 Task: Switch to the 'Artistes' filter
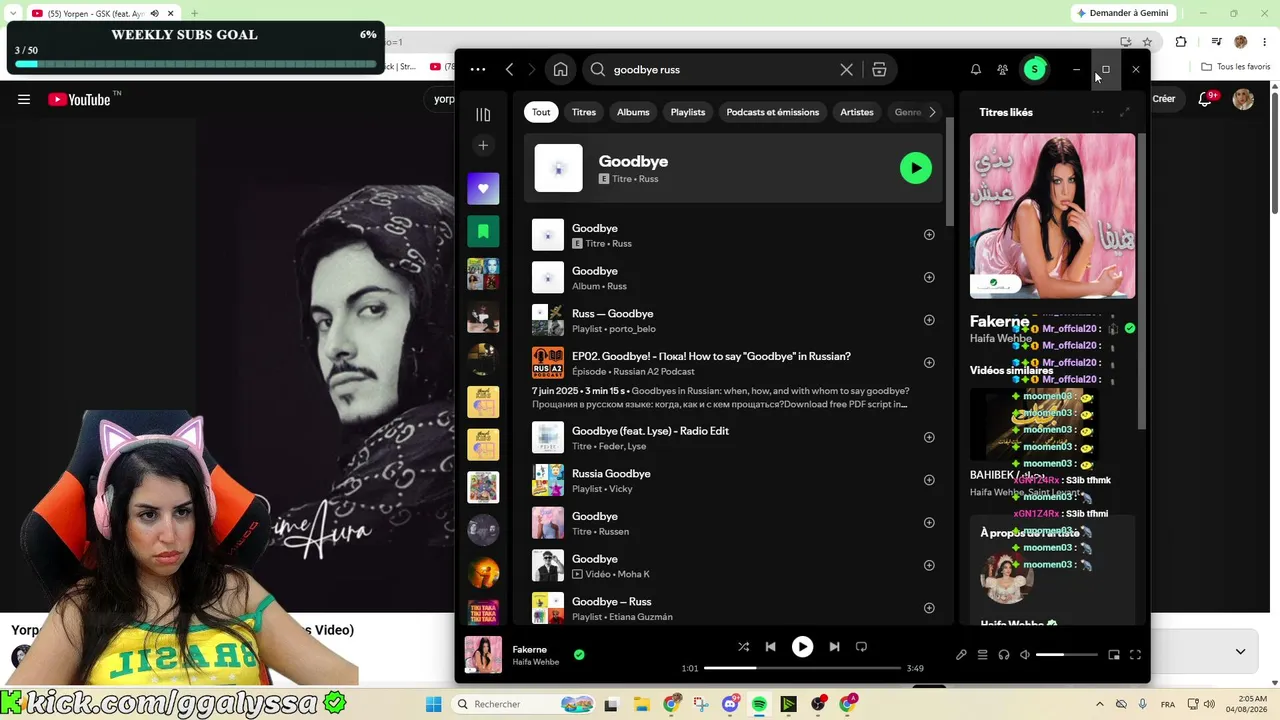[x=857, y=112]
